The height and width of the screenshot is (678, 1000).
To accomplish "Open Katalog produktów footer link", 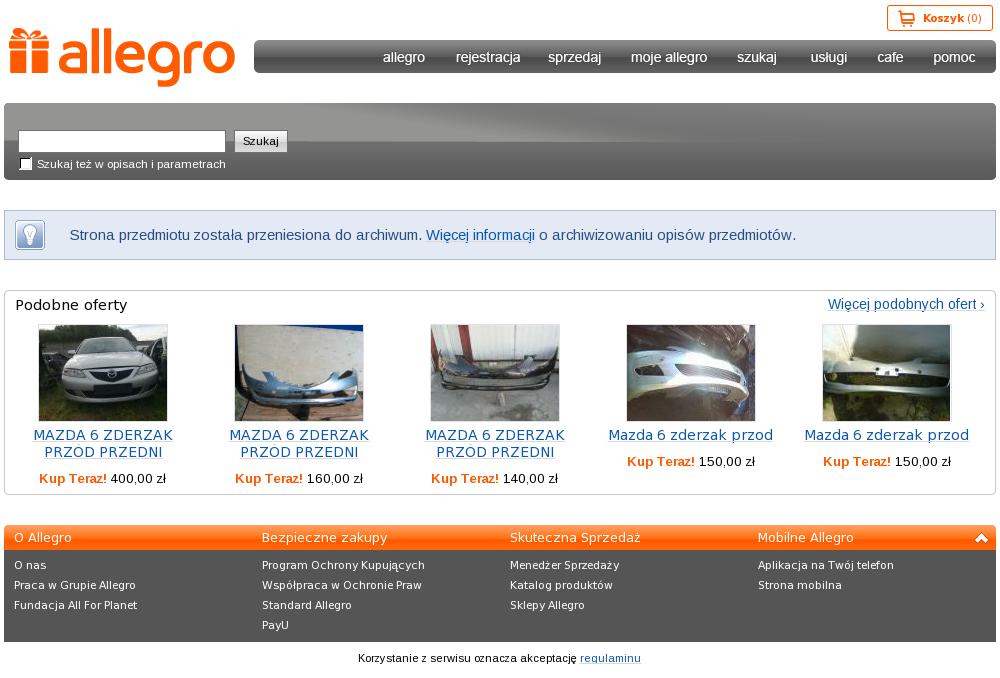I will [561, 586].
